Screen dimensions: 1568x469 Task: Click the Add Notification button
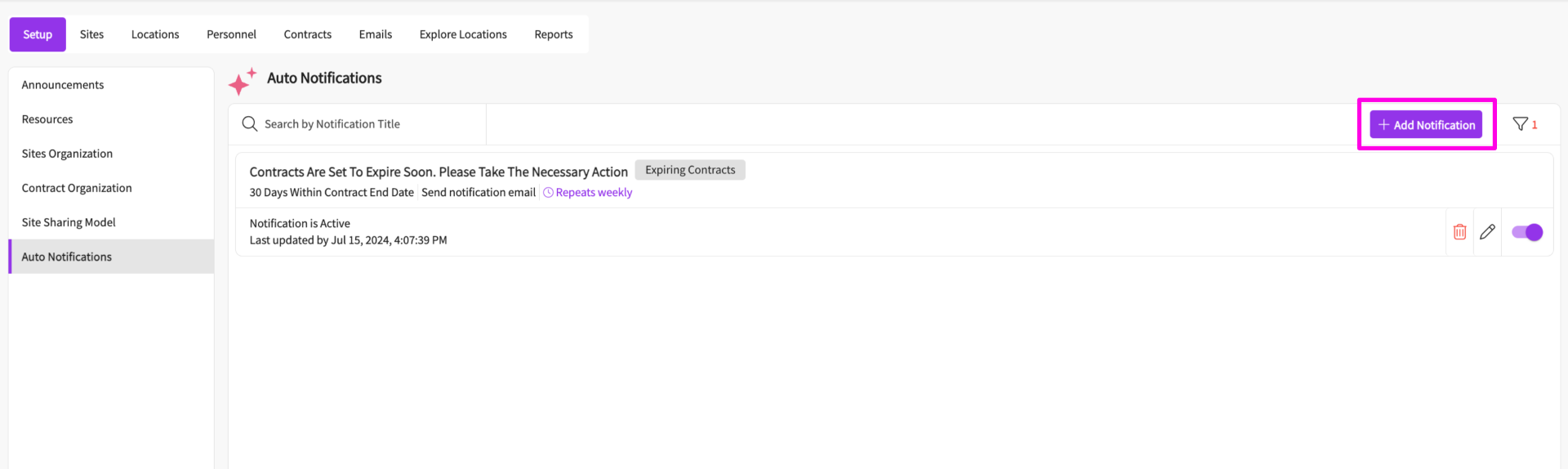click(x=1426, y=124)
